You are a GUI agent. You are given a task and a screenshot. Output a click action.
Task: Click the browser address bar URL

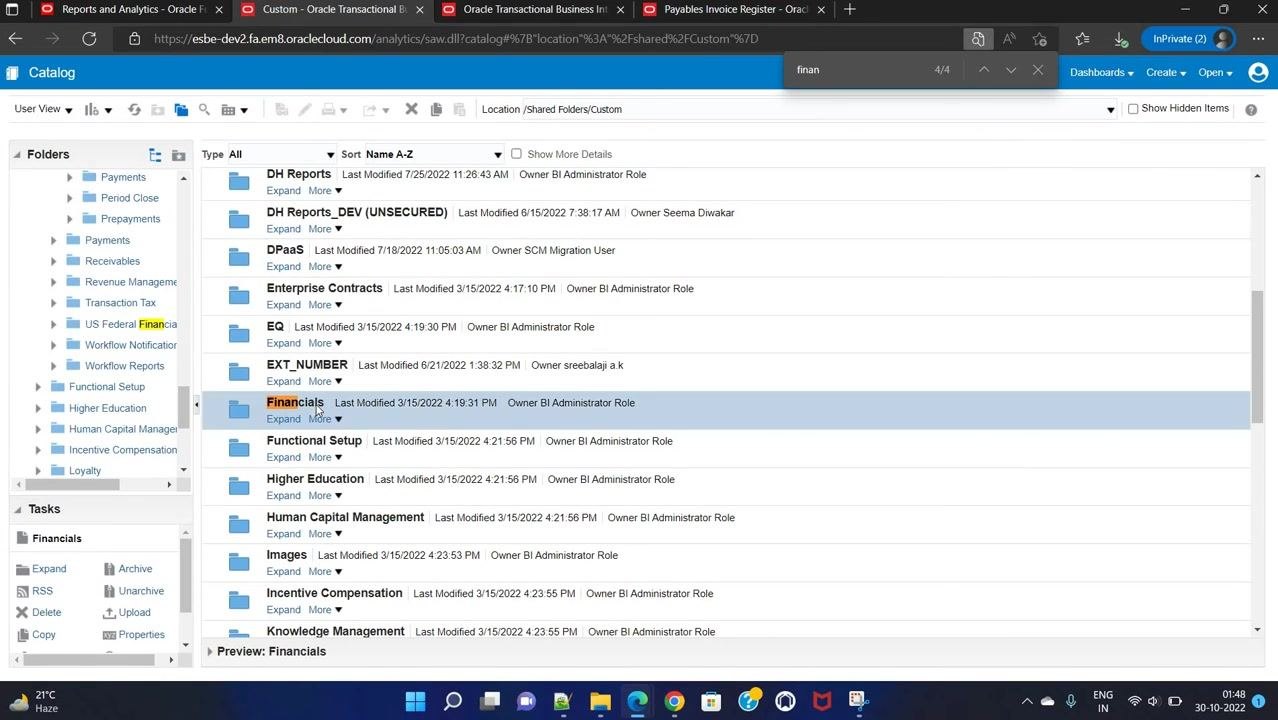click(x=456, y=39)
